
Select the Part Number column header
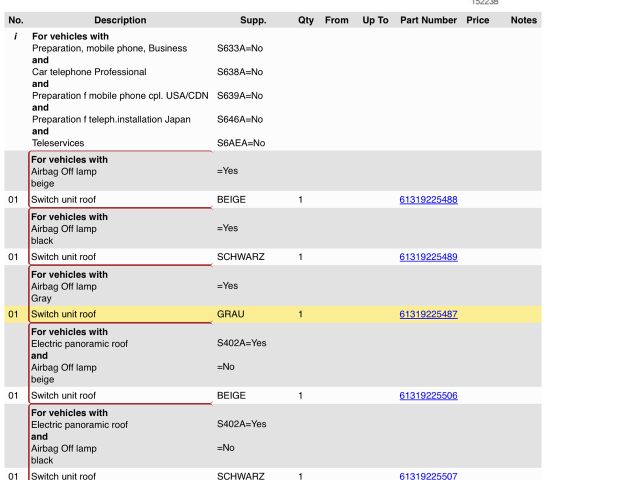click(428, 20)
